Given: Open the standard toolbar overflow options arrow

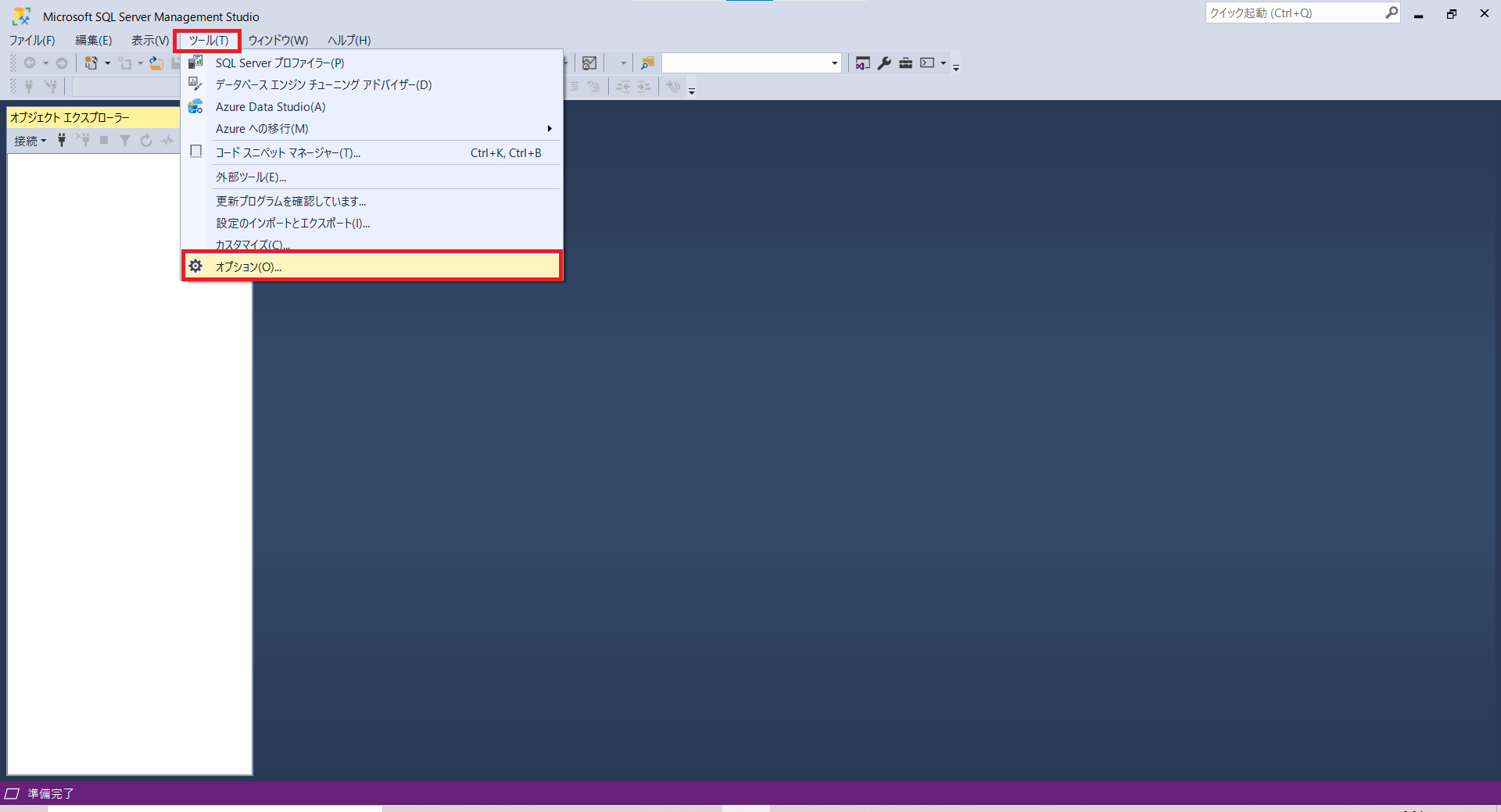Looking at the screenshot, I should point(956,67).
